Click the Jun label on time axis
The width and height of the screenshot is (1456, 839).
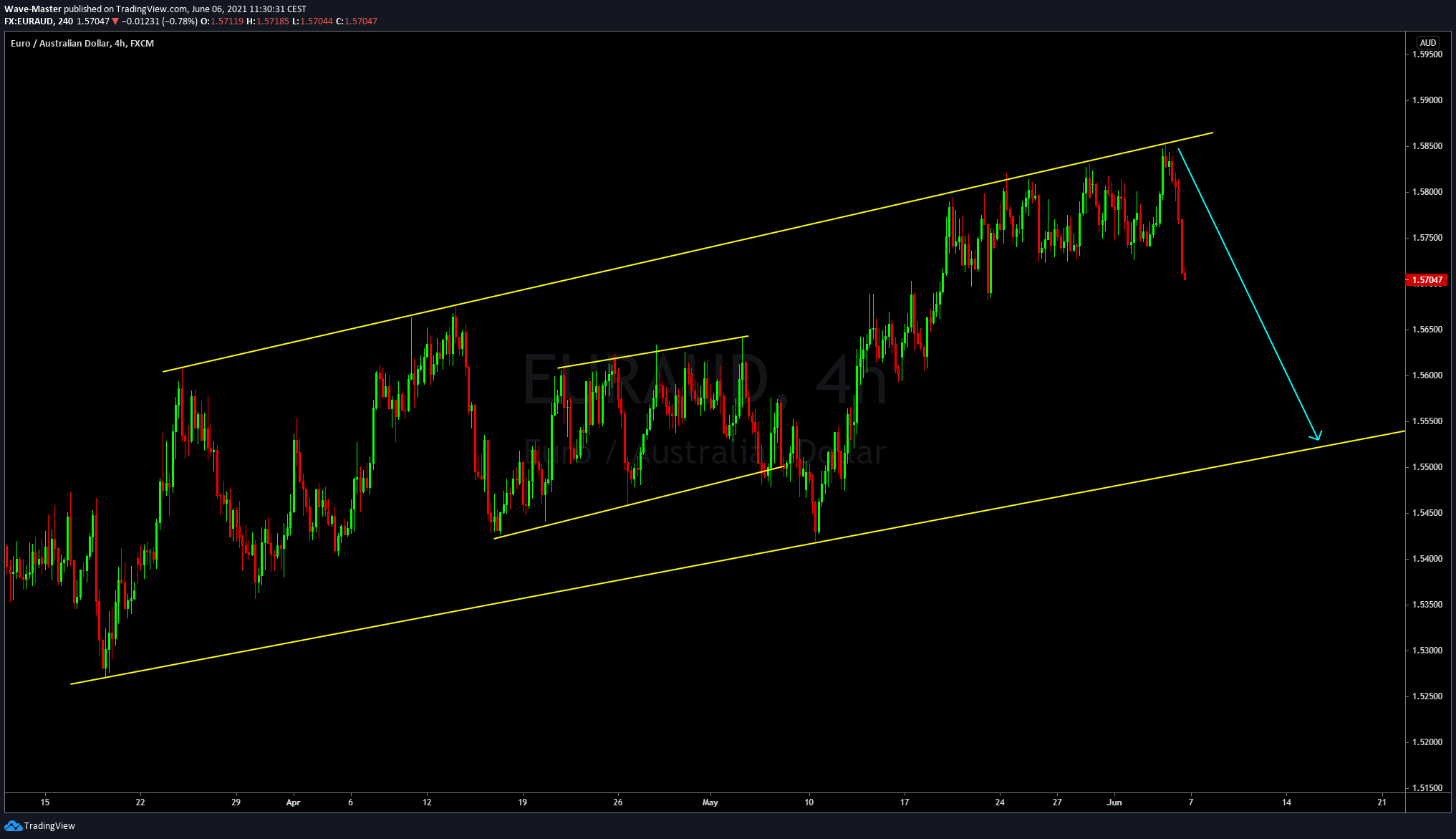pyautogui.click(x=1114, y=802)
